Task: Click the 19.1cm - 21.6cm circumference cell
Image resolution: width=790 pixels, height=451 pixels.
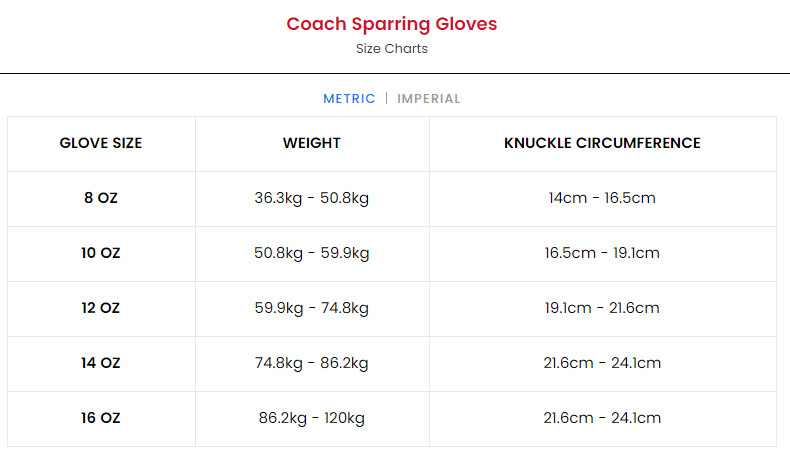Action: pyautogui.click(x=602, y=308)
